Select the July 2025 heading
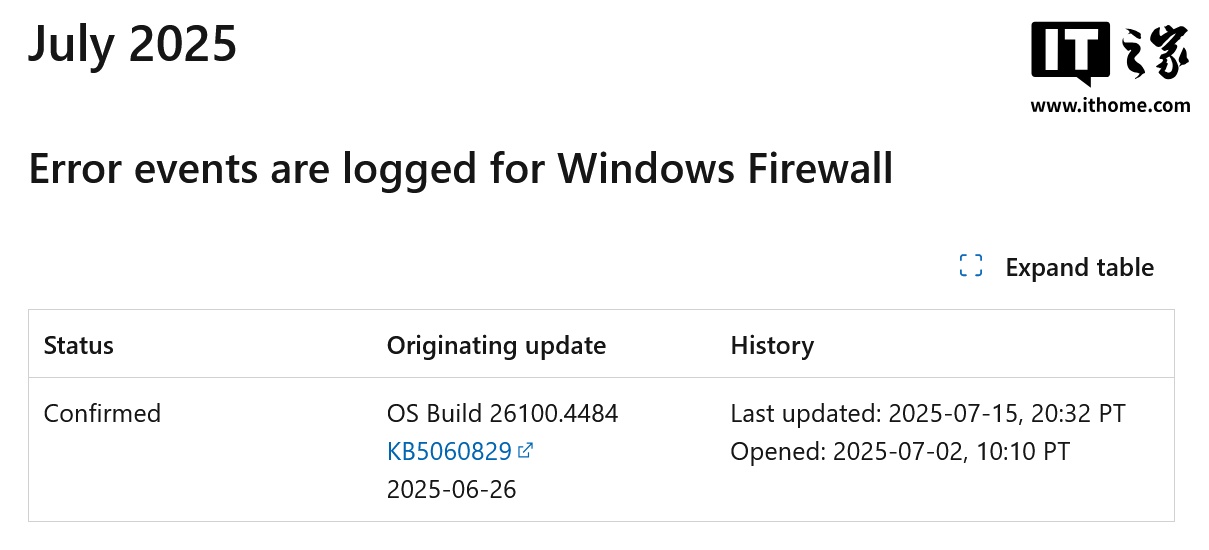Screen dimensions: 1209x550 click(132, 43)
